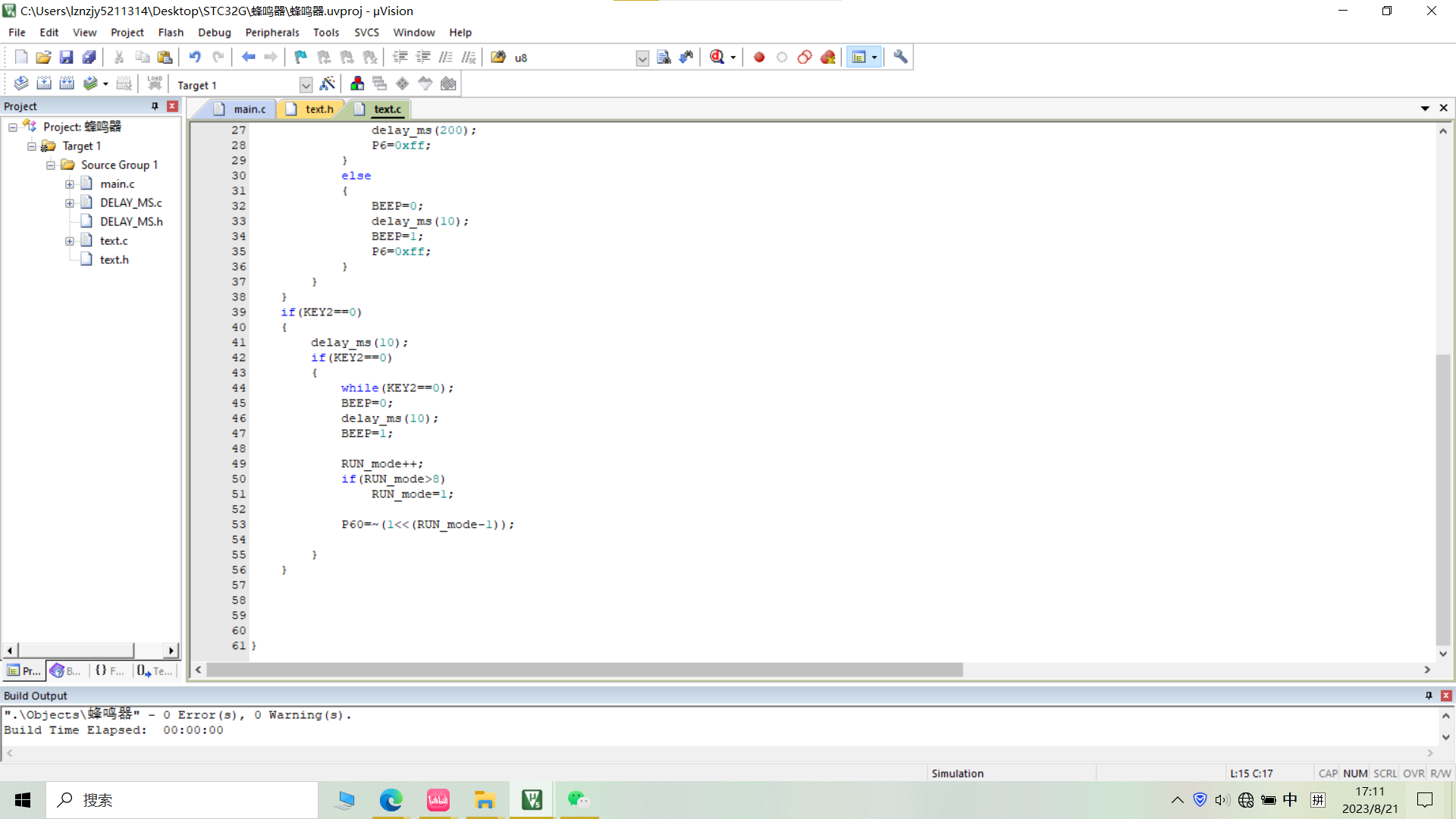Collapse Source Group 1 node

pyautogui.click(x=51, y=165)
